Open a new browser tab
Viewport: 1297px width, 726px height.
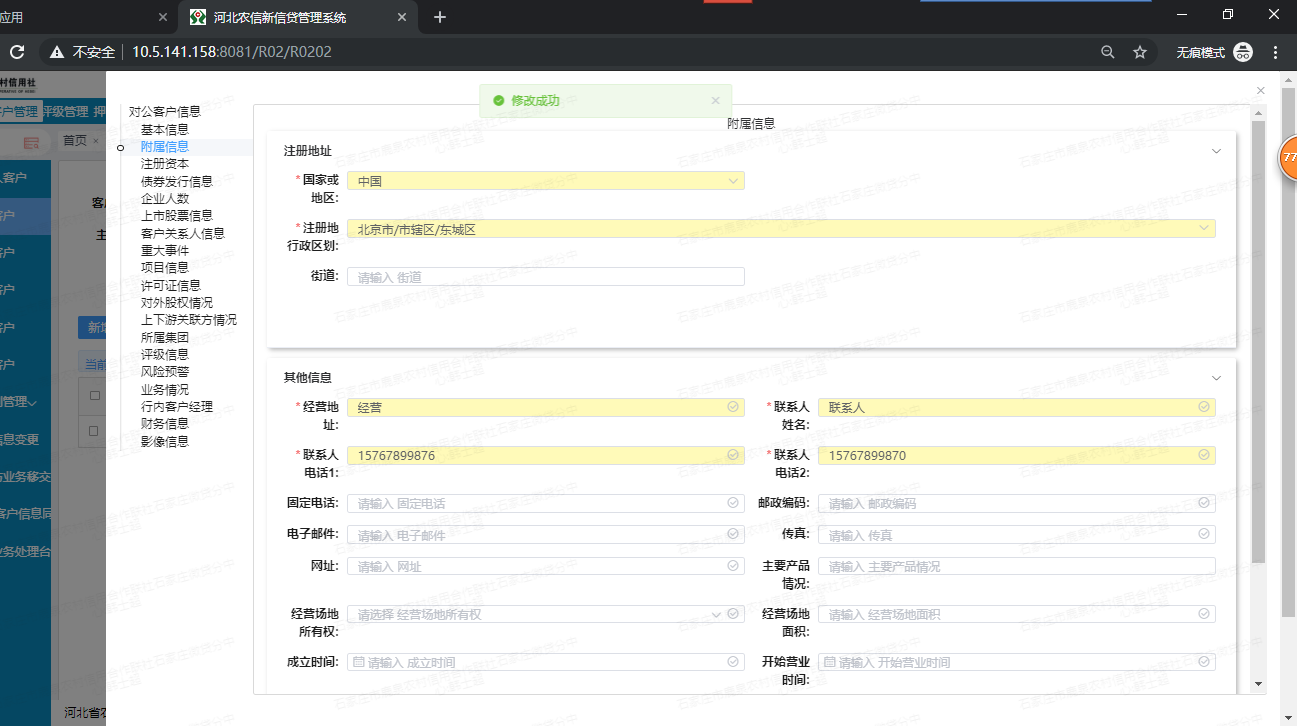pos(440,17)
